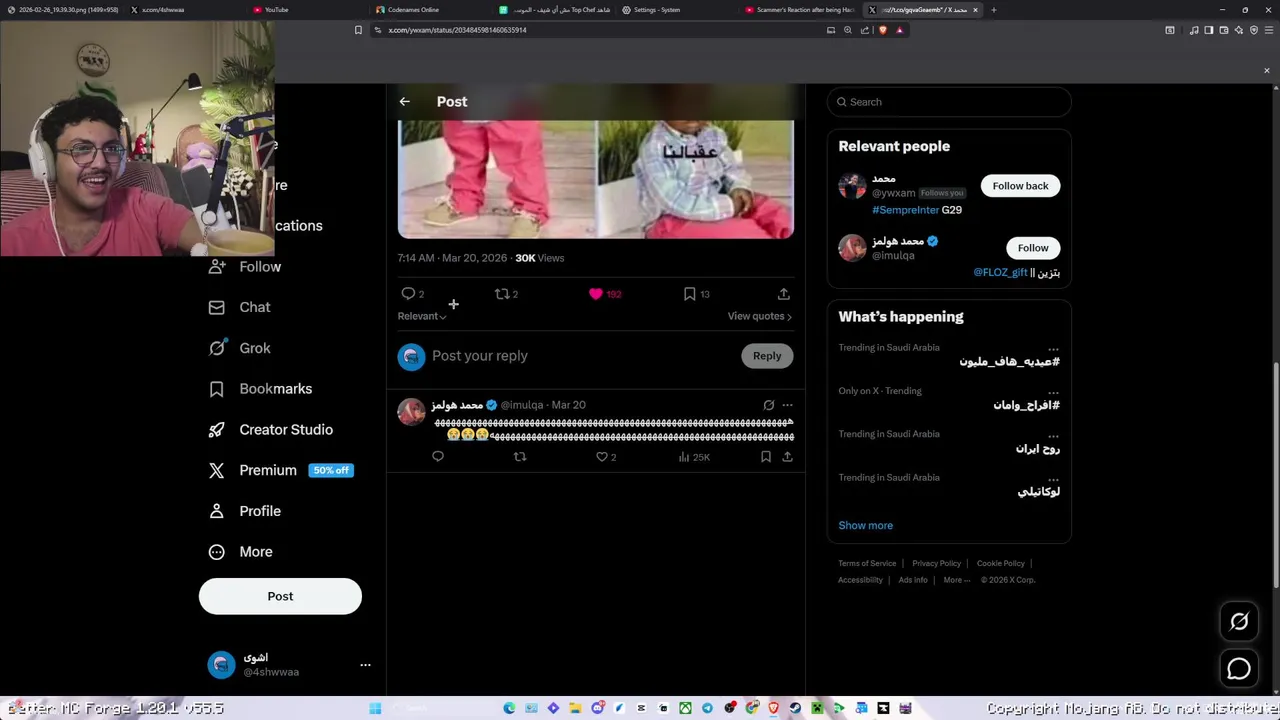The image size is (1280, 720).
Task: Open Discord from the taskbar
Action: pos(597,708)
